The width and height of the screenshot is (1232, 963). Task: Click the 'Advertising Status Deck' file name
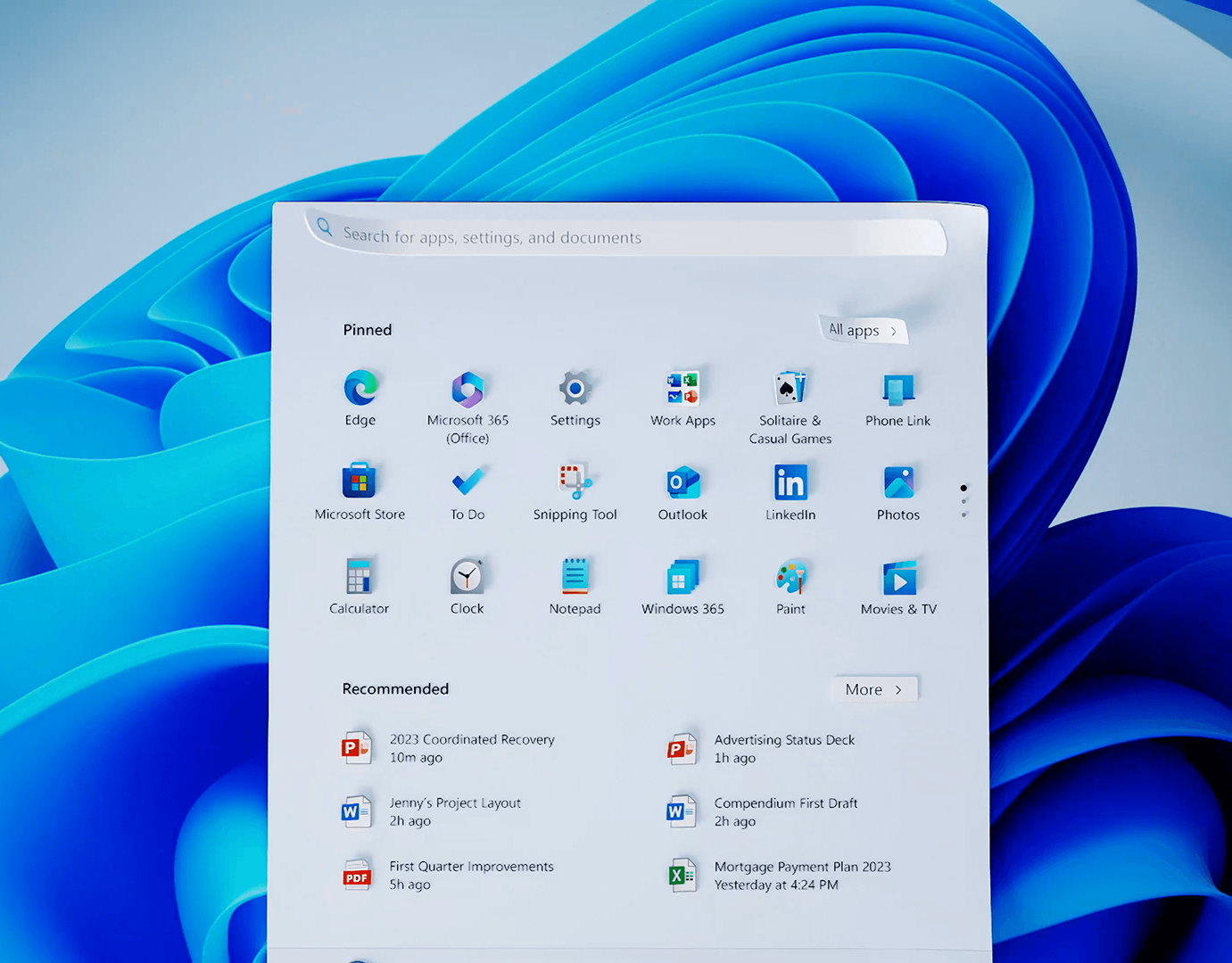pyautogui.click(x=784, y=739)
